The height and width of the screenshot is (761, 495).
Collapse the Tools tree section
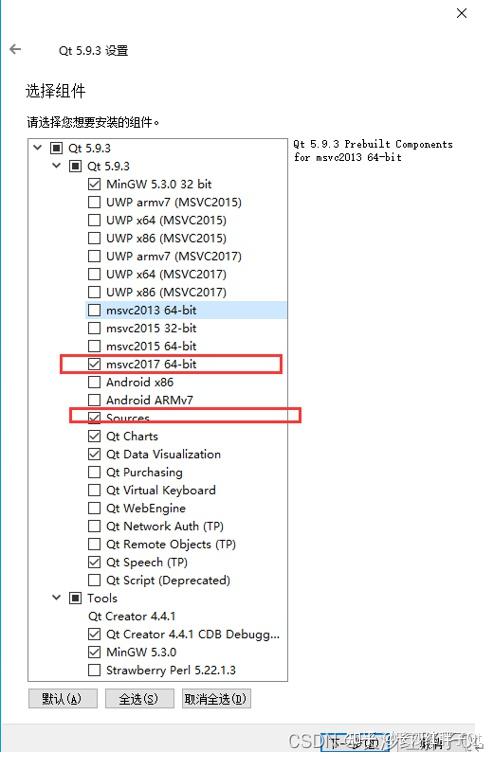click(x=57, y=597)
